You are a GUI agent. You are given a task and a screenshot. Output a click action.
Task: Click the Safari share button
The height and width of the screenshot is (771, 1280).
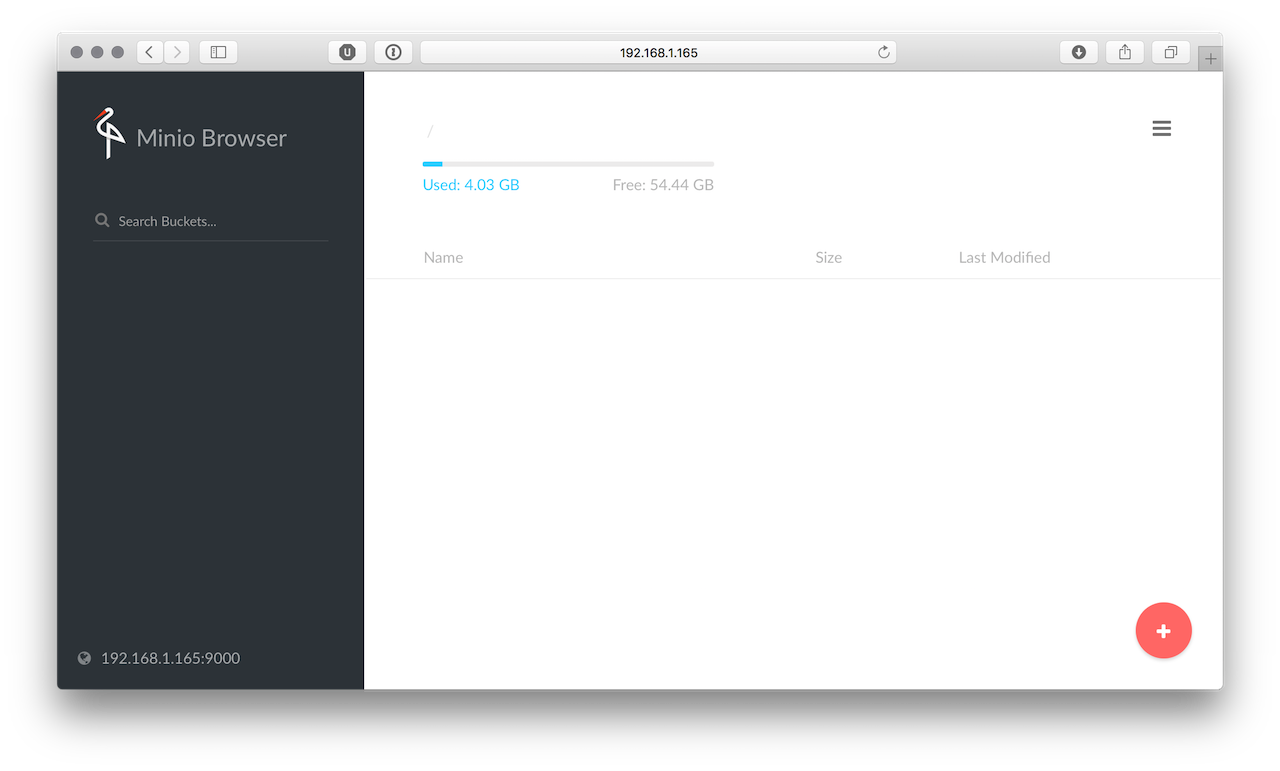pos(1125,52)
